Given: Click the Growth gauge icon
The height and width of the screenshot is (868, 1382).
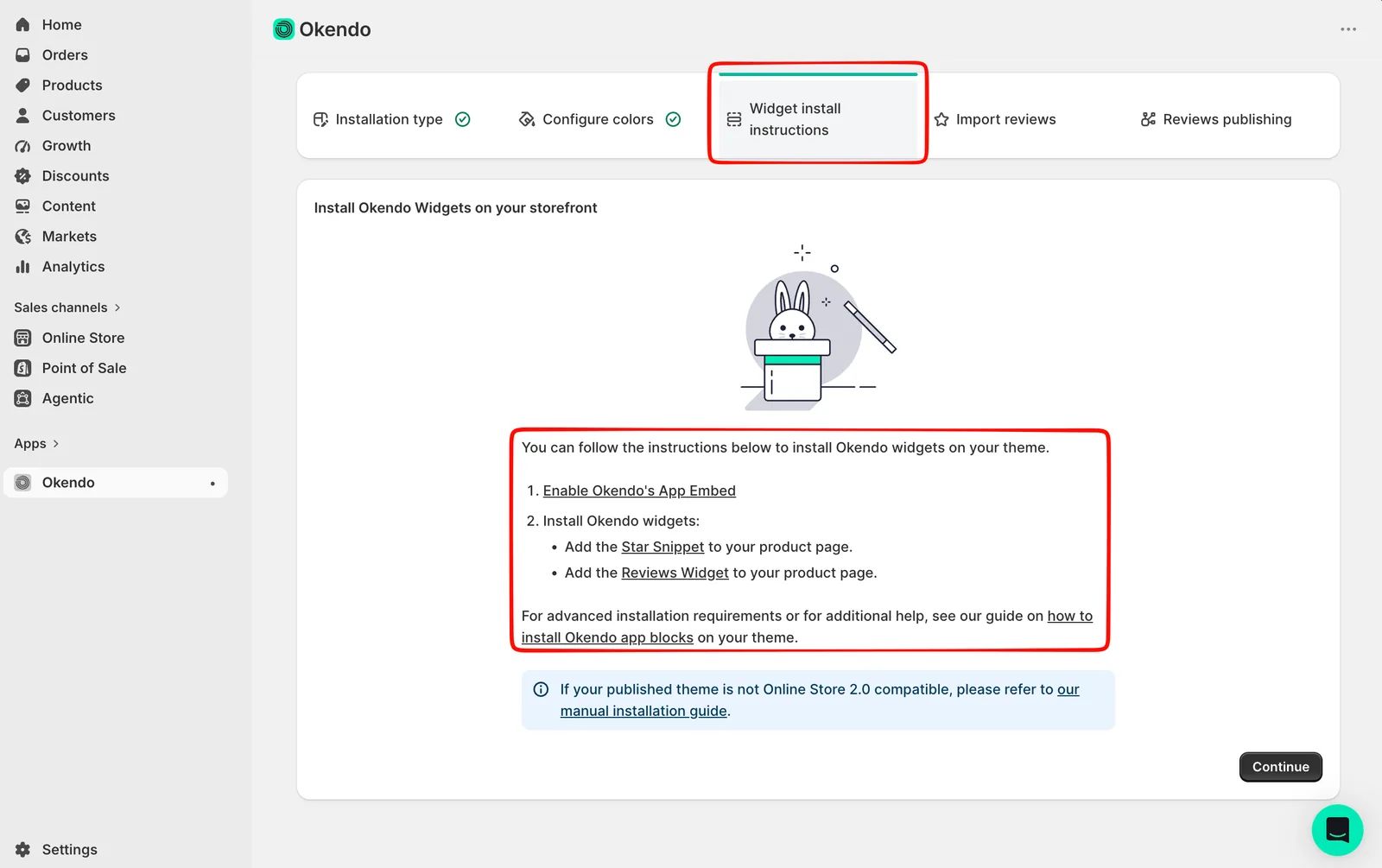Looking at the screenshot, I should pos(23,146).
